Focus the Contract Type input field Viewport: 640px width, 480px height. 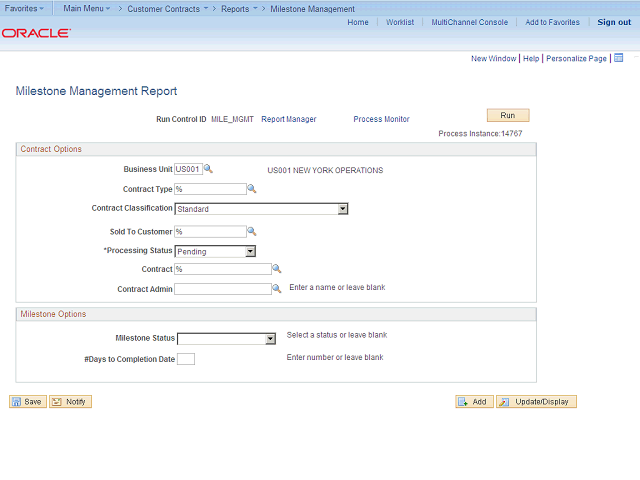click(x=210, y=189)
